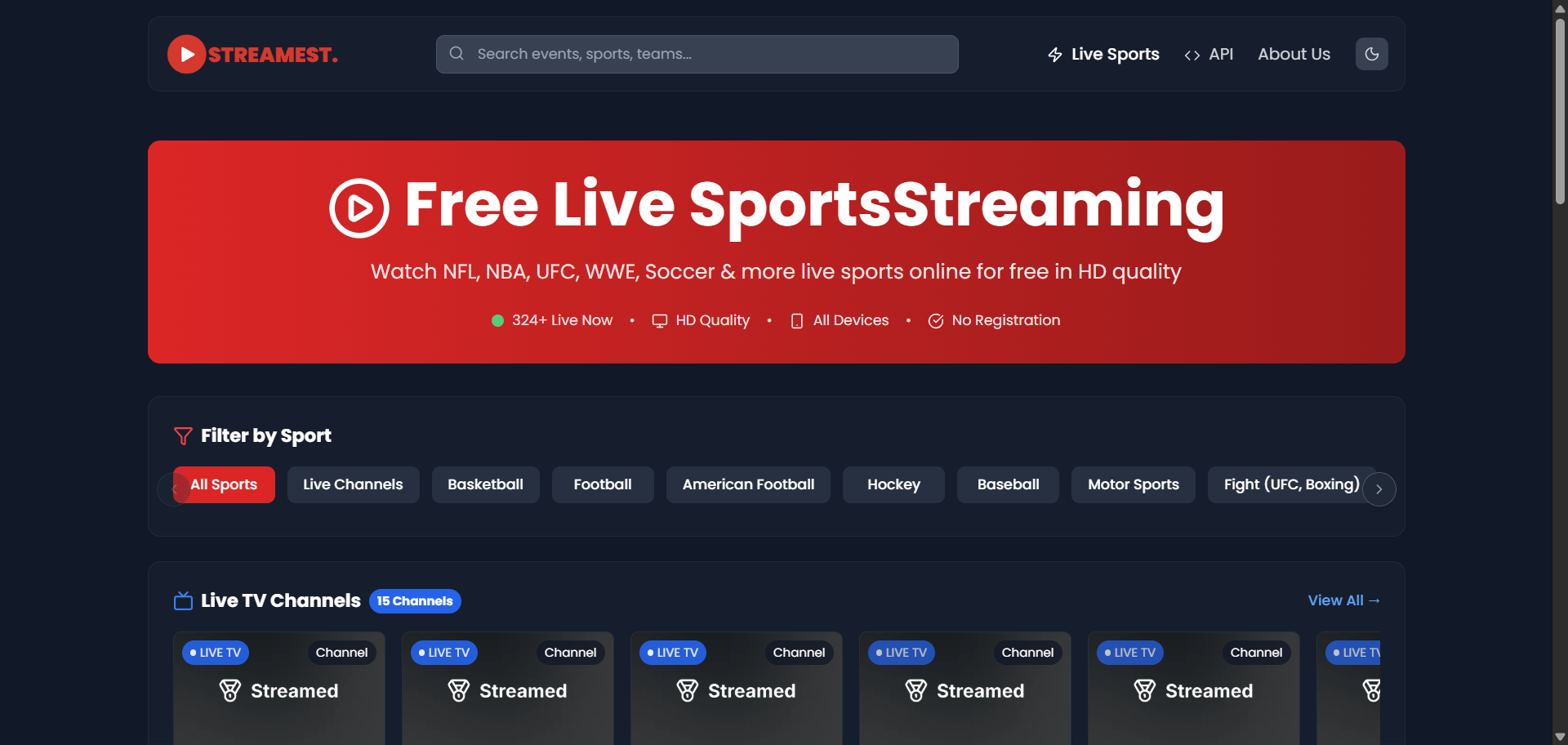Image resolution: width=1568 pixels, height=745 pixels.
Task: Click the No Registration checkmark icon
Action: click(936, 321)
